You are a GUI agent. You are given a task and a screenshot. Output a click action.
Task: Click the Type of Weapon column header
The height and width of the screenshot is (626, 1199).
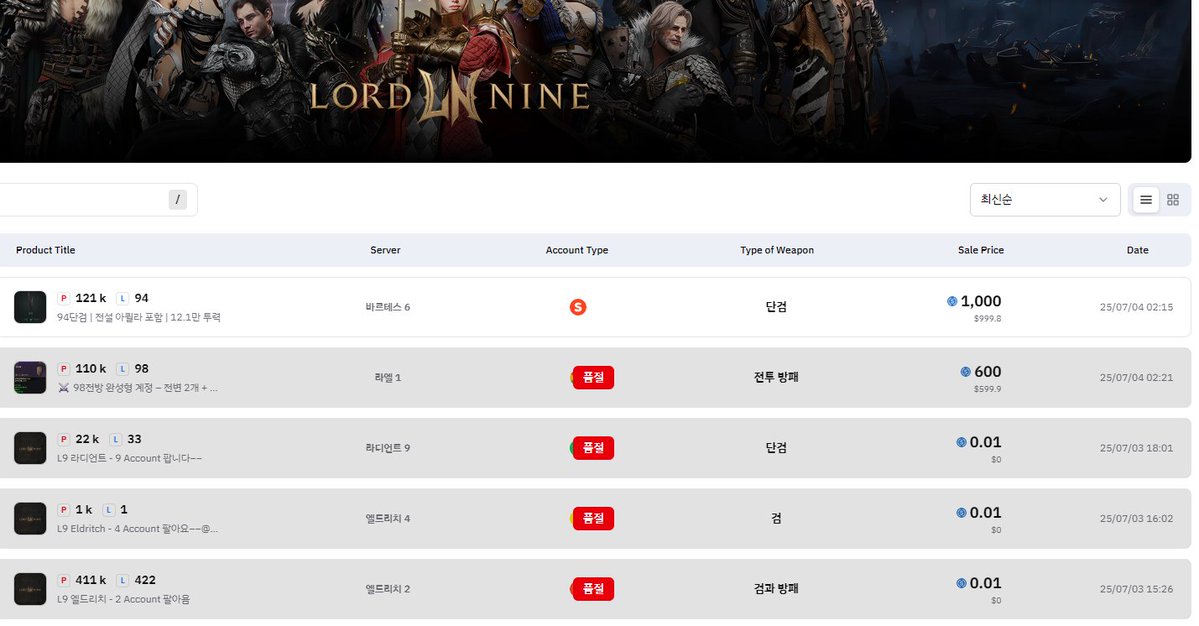point(777,250)
